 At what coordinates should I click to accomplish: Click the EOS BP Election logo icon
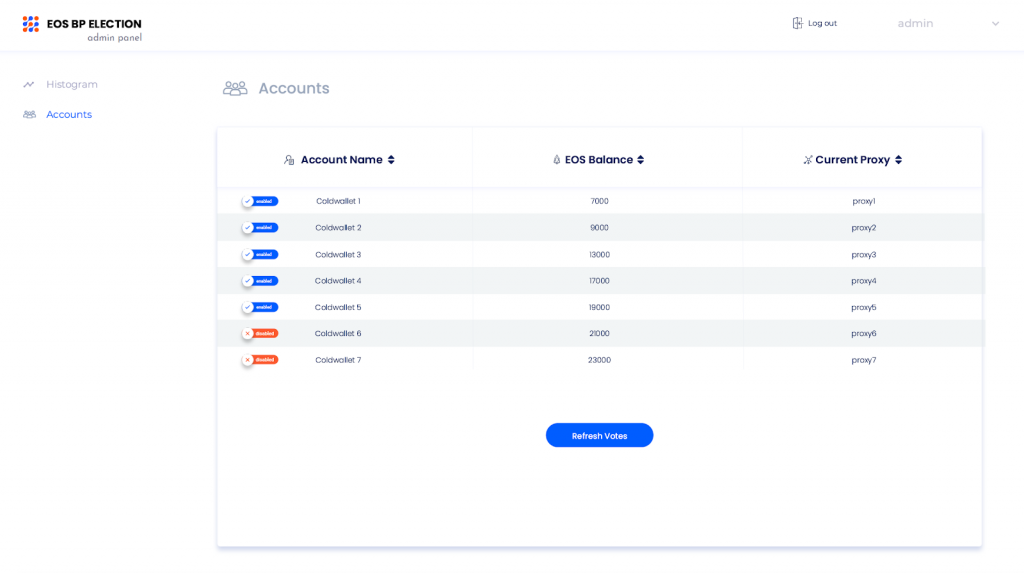(x=31, y=24)
